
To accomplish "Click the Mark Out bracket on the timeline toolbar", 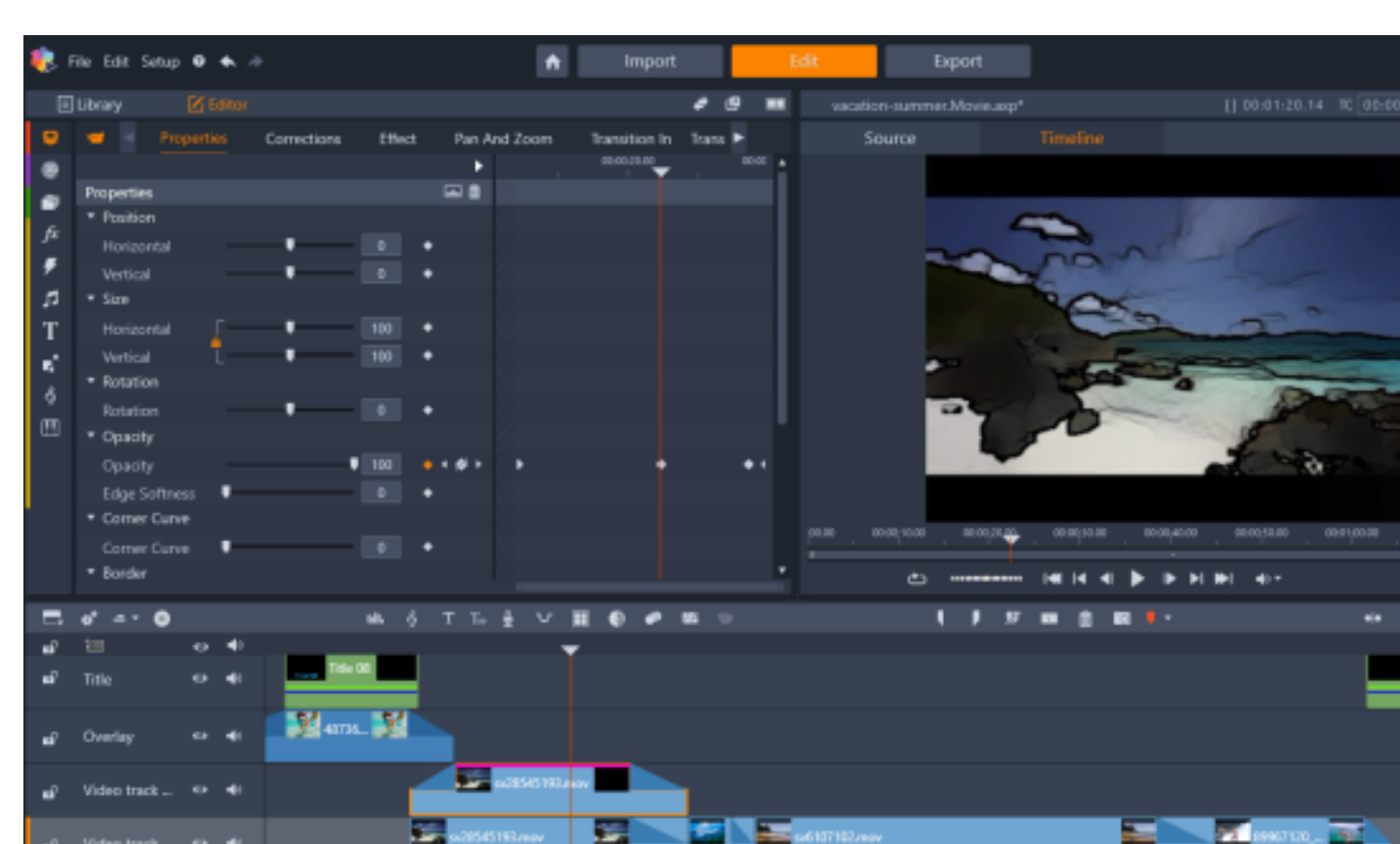I will pyautogui.click(x=975, y=618).
